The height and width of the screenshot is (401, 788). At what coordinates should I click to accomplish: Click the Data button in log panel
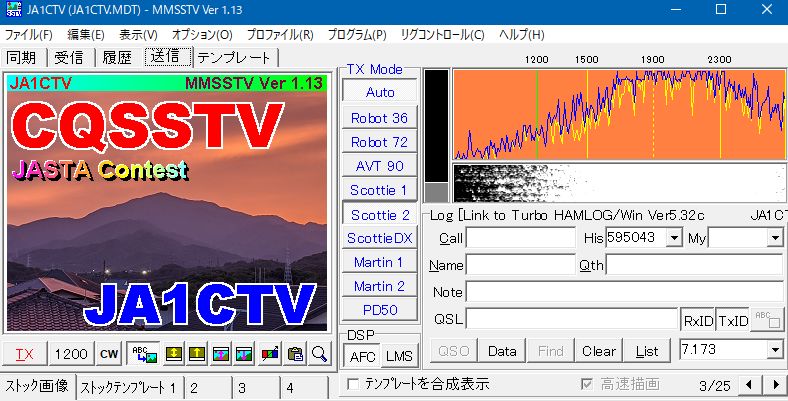(502, 351)
